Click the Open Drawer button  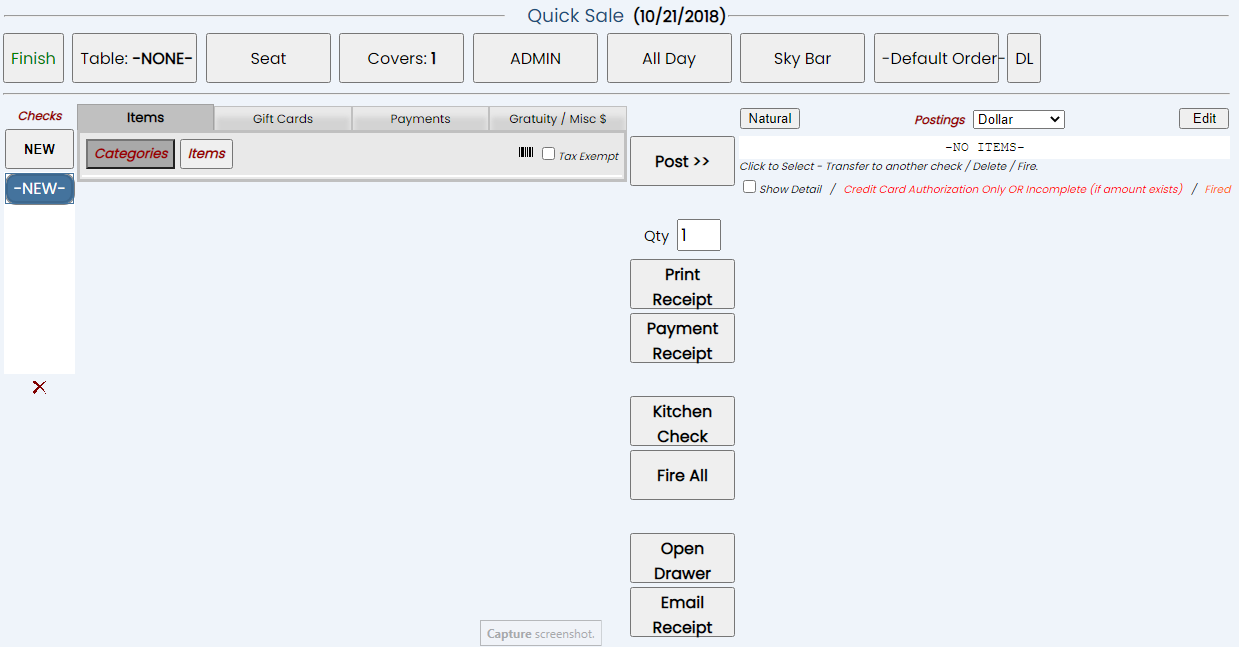682,559
